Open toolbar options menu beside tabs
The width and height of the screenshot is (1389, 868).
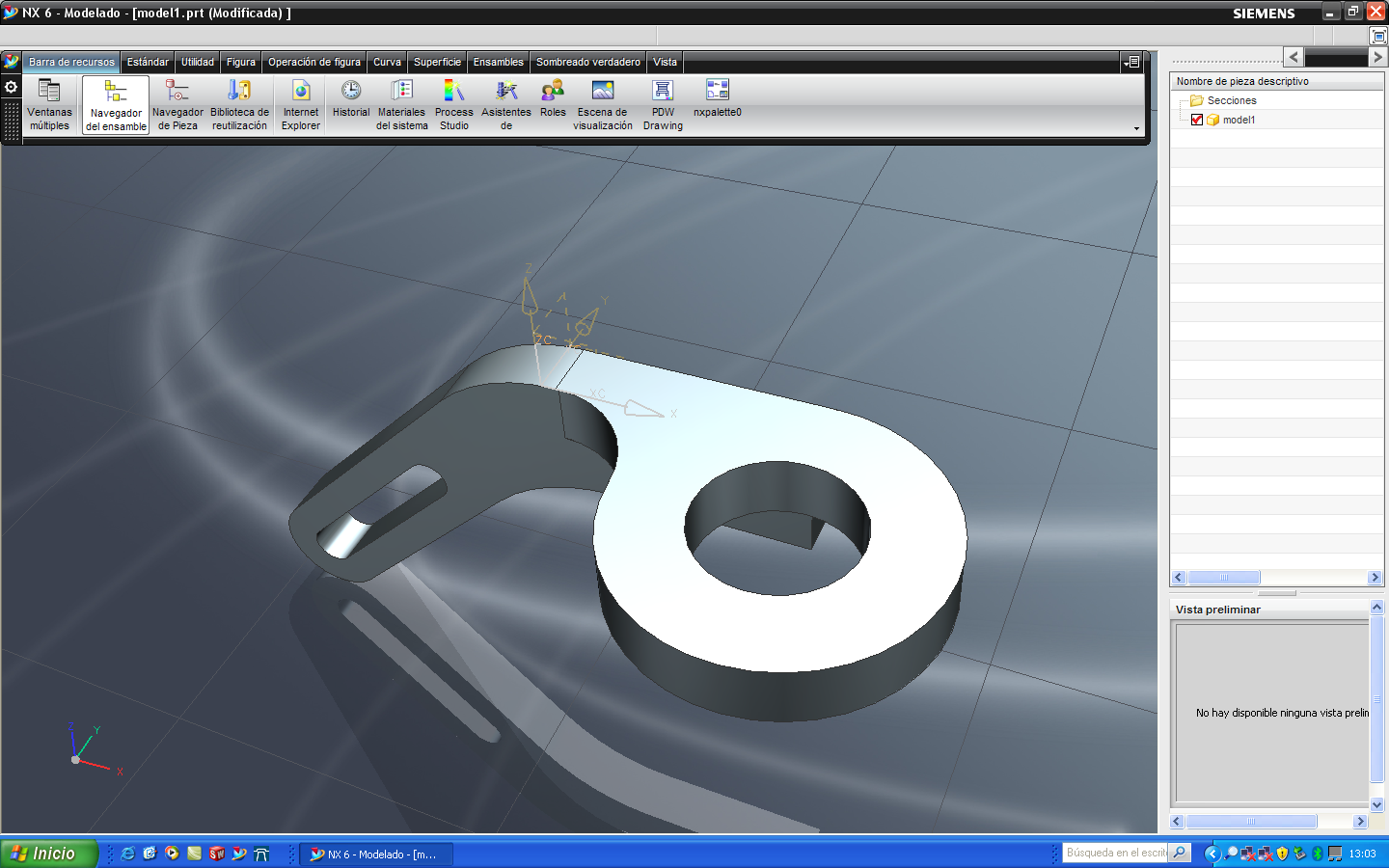(x=1131, y=62)
